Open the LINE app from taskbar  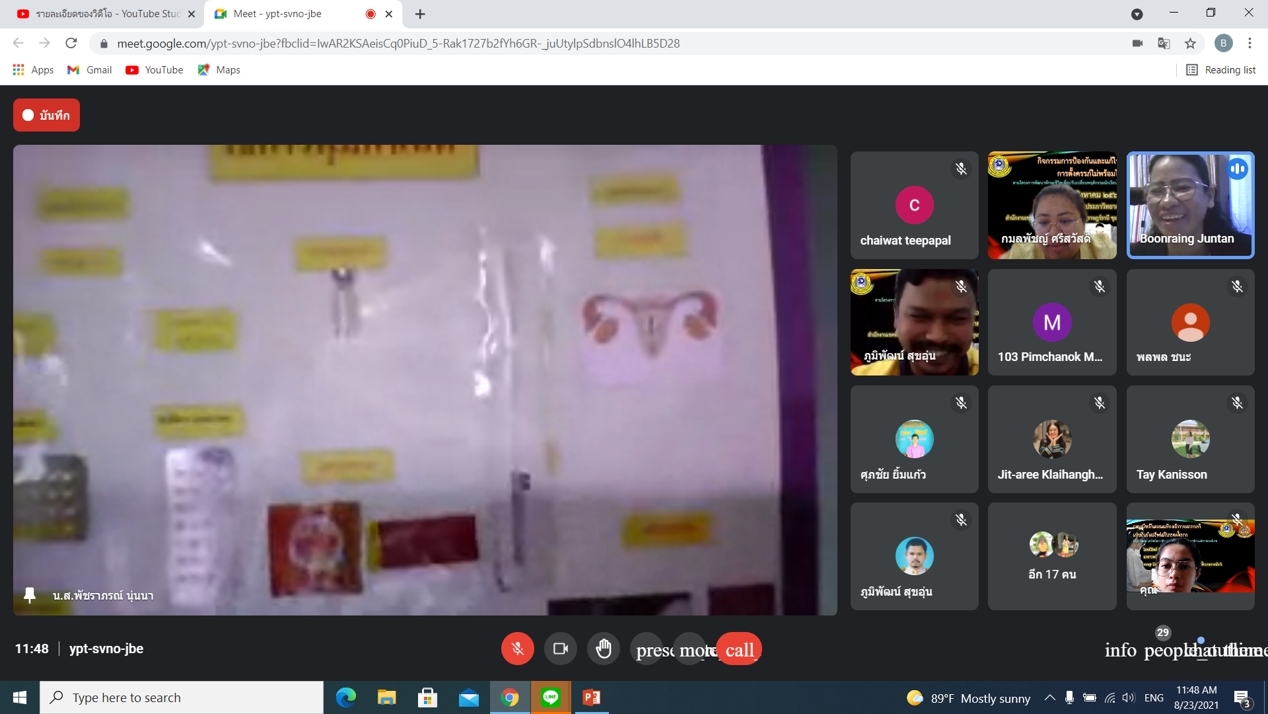551,697
